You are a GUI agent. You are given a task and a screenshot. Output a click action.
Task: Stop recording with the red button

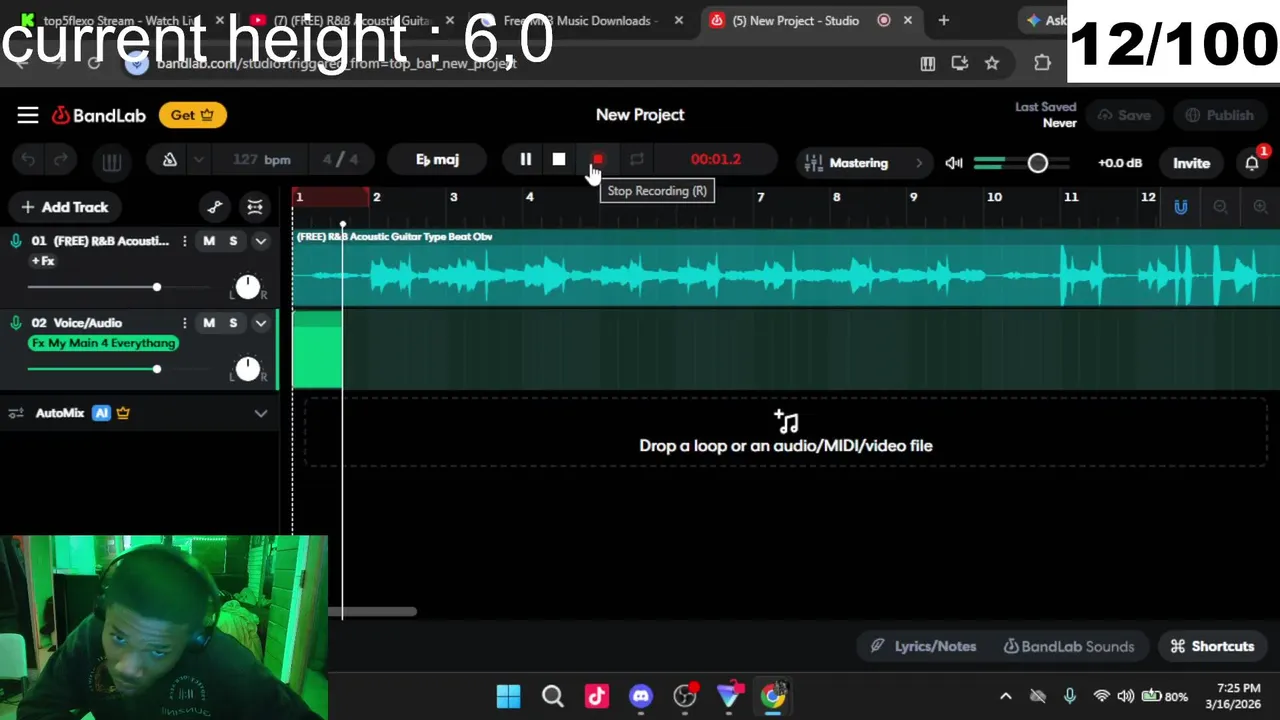coord(597,160)
